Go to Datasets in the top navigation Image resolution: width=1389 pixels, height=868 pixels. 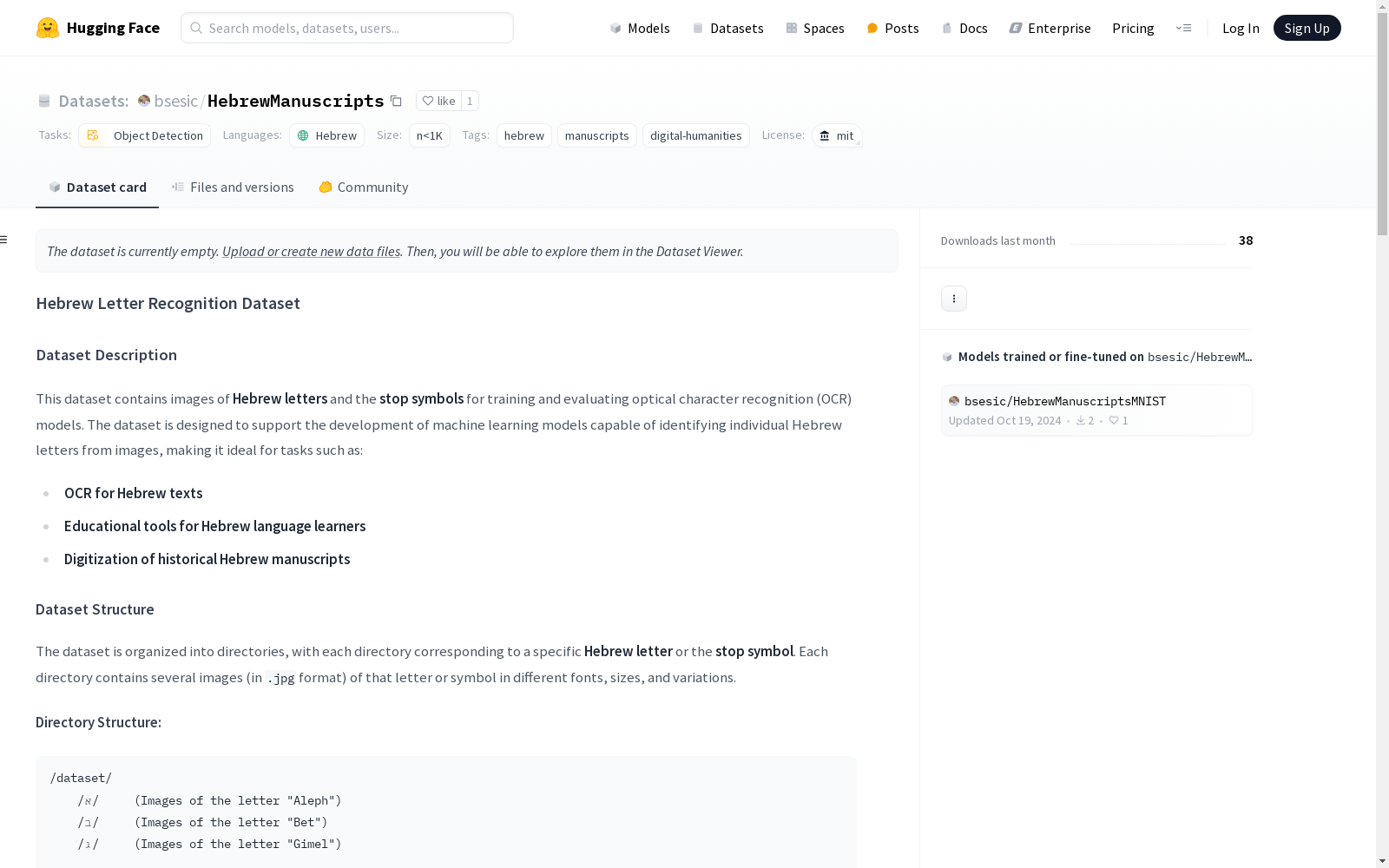727,28
